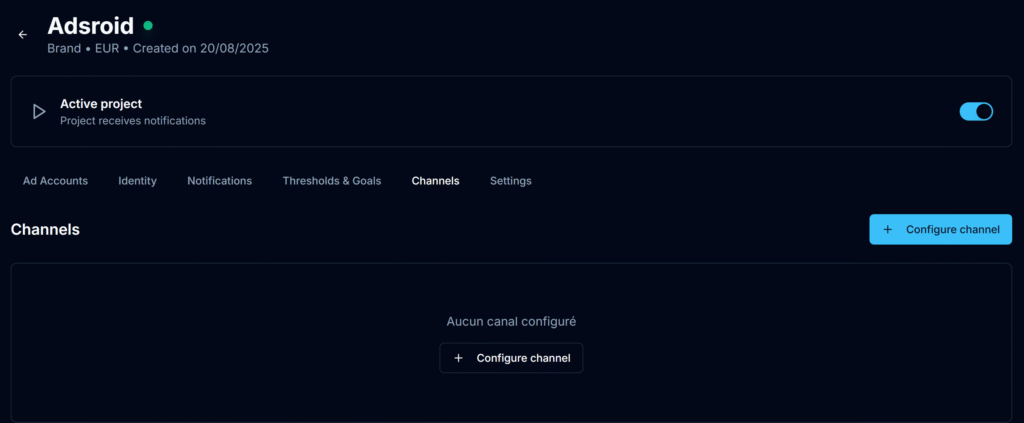Image resolution: width=1024 pixels, height=423 pixels.
Task: Open the Notifications tab
Action: click(x=219, y=181)
